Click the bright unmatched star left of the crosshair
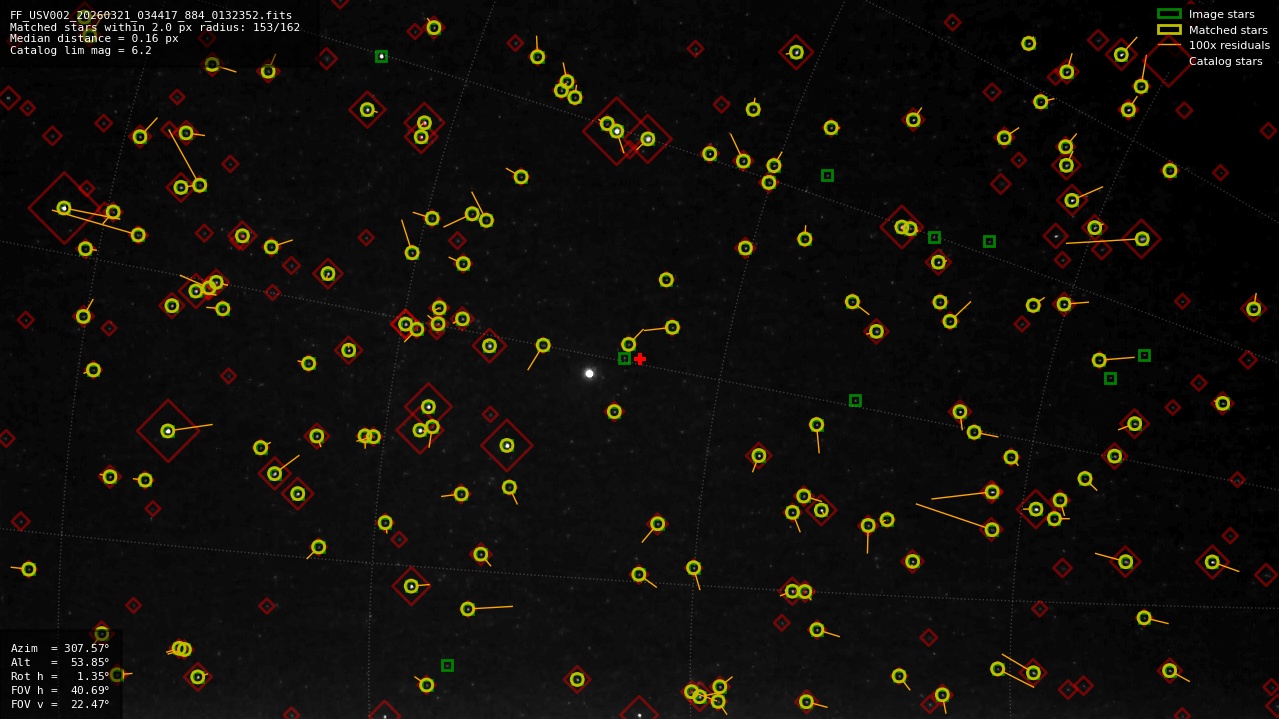The image size is (1279, 719). pyautogui.click(x=588, y=372)
